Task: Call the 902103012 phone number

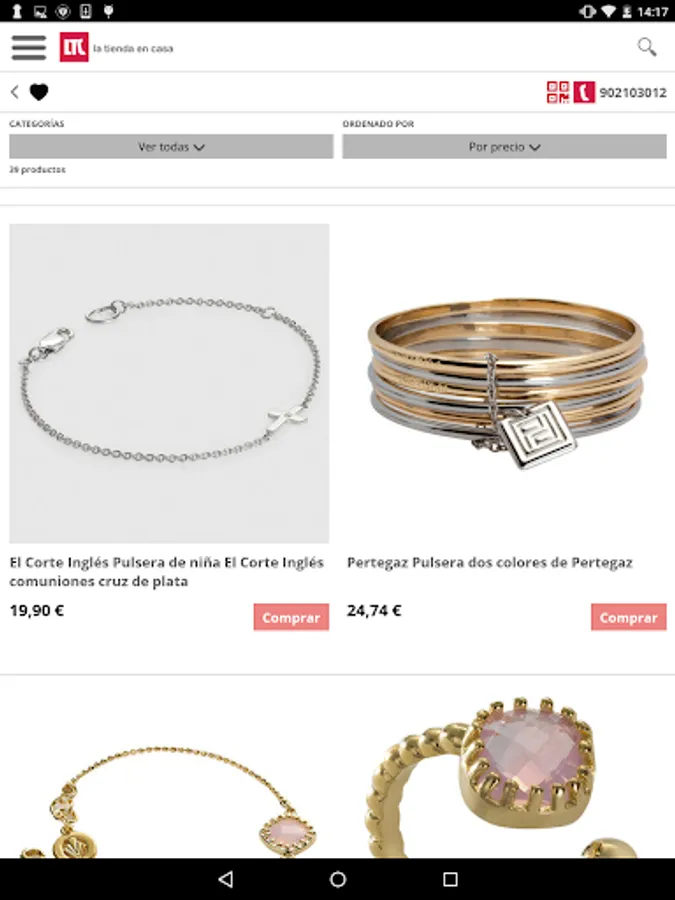Action: tap(633, 92)
